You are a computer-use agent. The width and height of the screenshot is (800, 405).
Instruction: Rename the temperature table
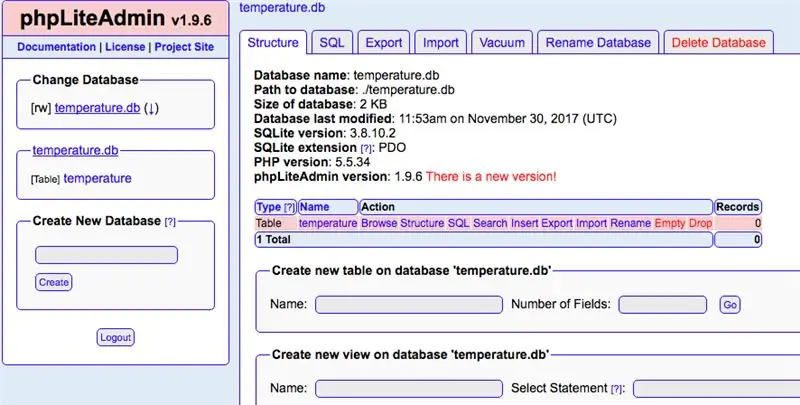tap(630, 223)
